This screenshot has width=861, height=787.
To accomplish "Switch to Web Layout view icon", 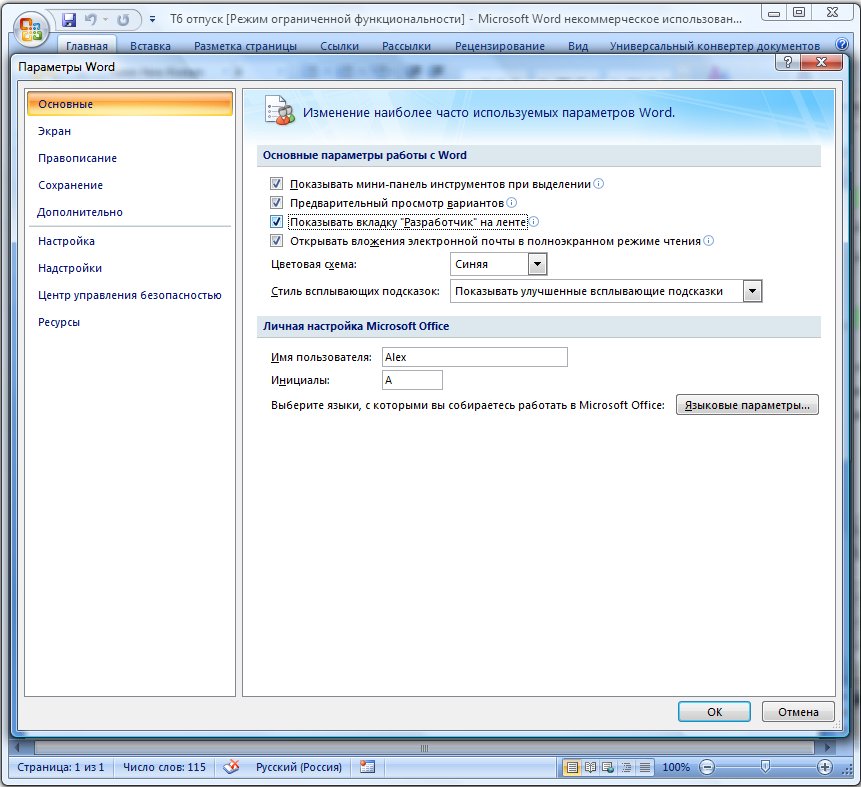I will (x=608, y=767).
